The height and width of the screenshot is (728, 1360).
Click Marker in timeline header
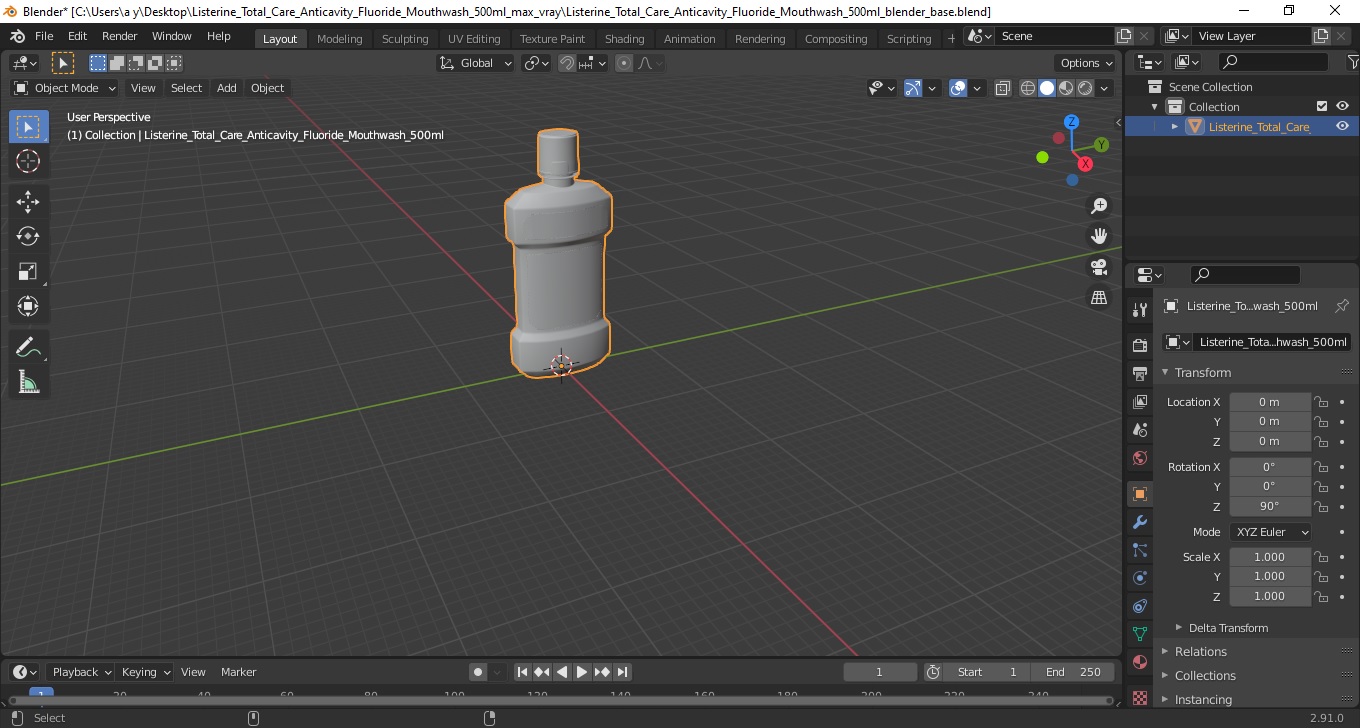coord(238,672)
